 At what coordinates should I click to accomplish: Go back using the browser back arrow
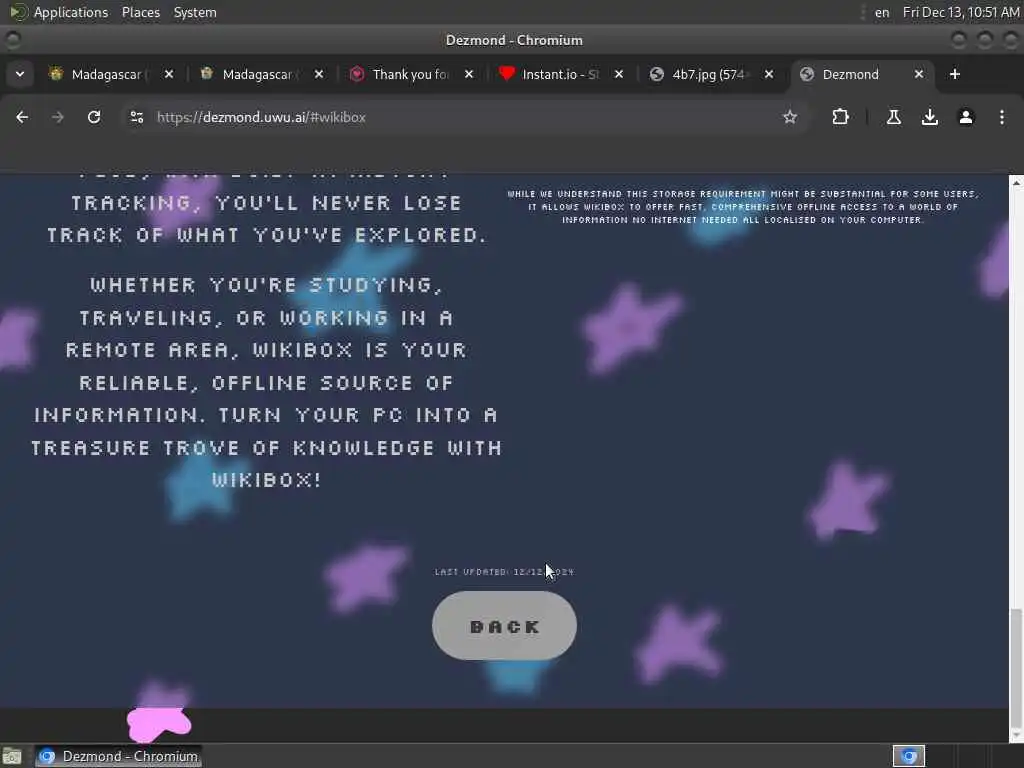point(22,117)
